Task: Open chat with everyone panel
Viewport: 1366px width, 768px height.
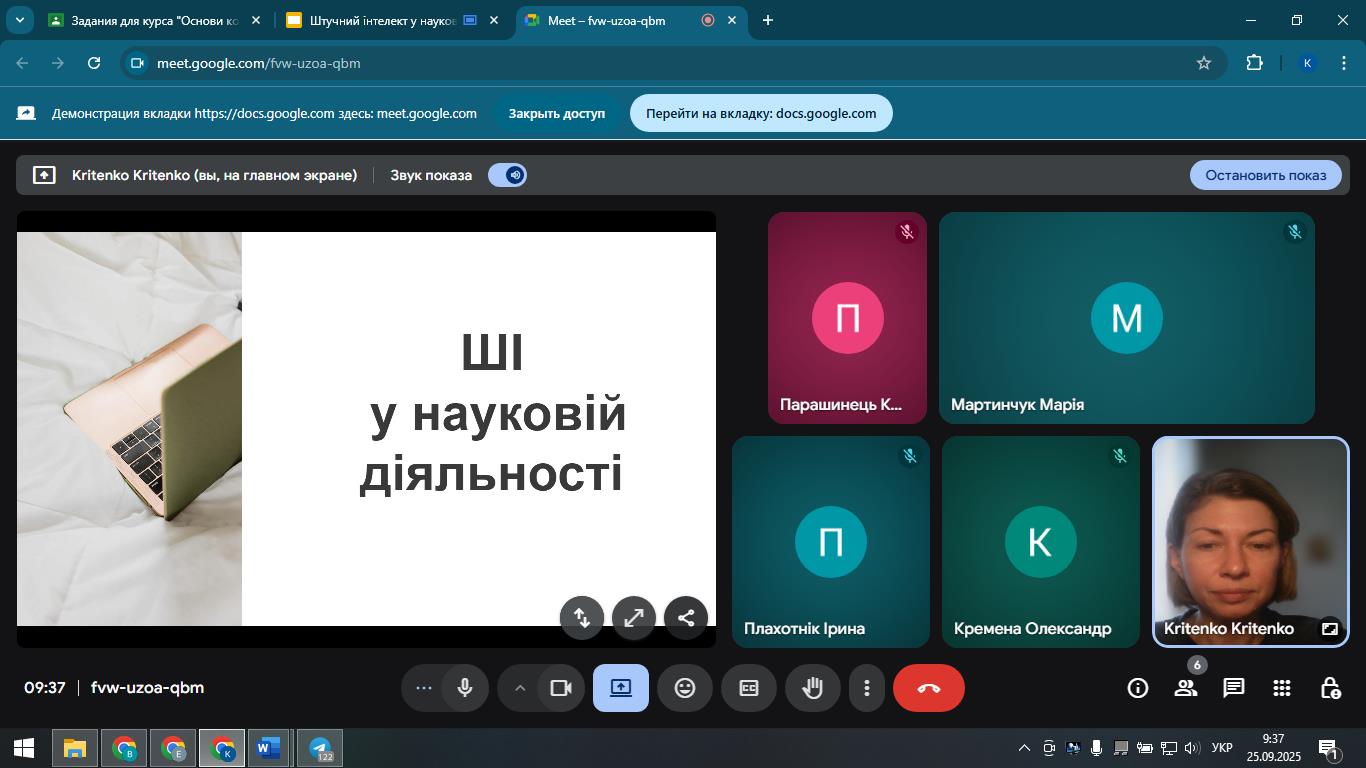Action: (x=1233, y=688)
